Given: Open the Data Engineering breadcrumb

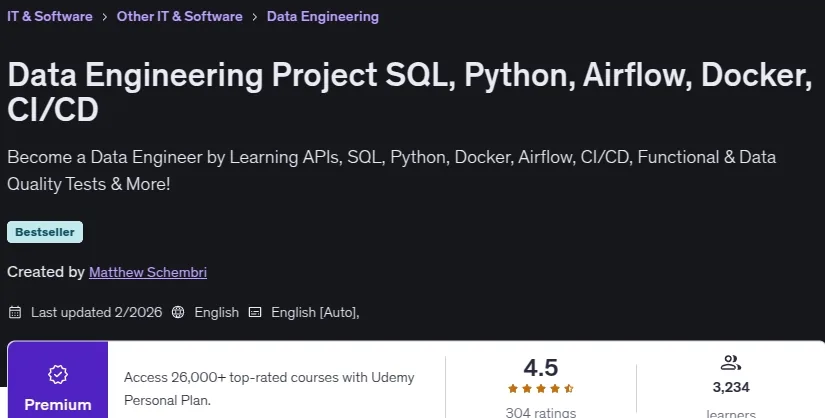Looking at the screenshot, I should pyautogui.click(x=323, y=16).
